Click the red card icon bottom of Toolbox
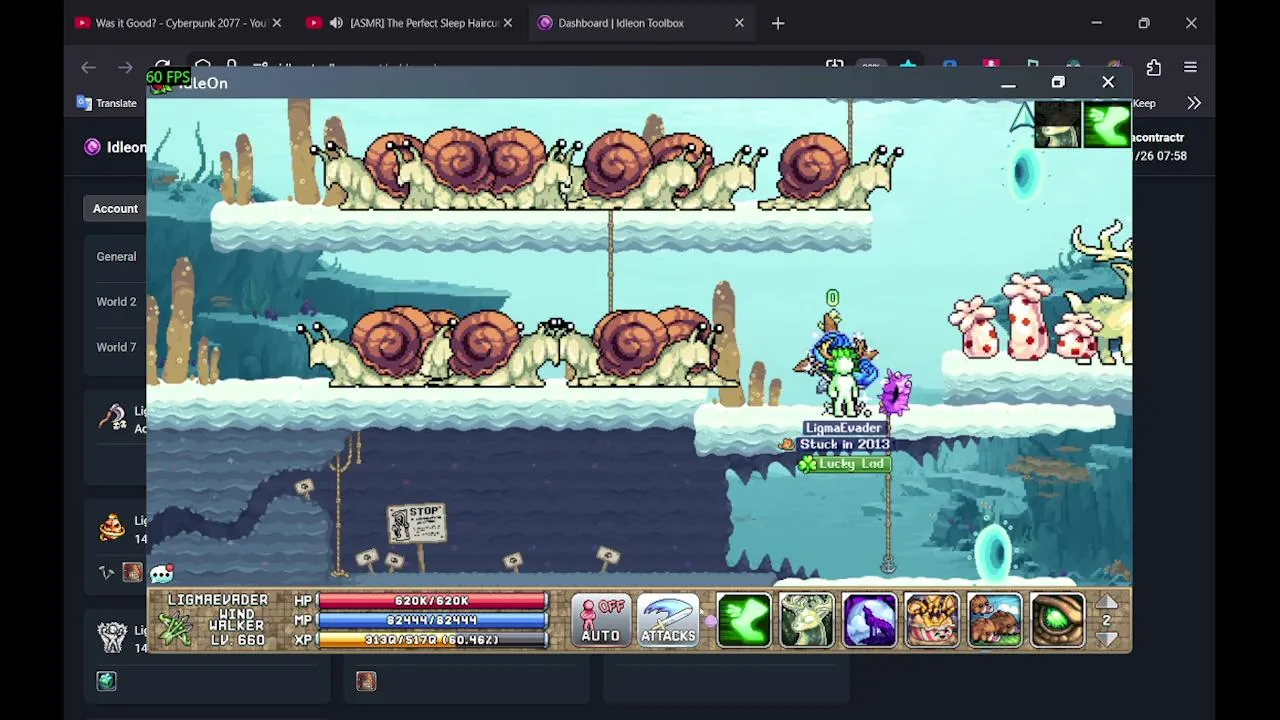 click(x=366, y=682)
